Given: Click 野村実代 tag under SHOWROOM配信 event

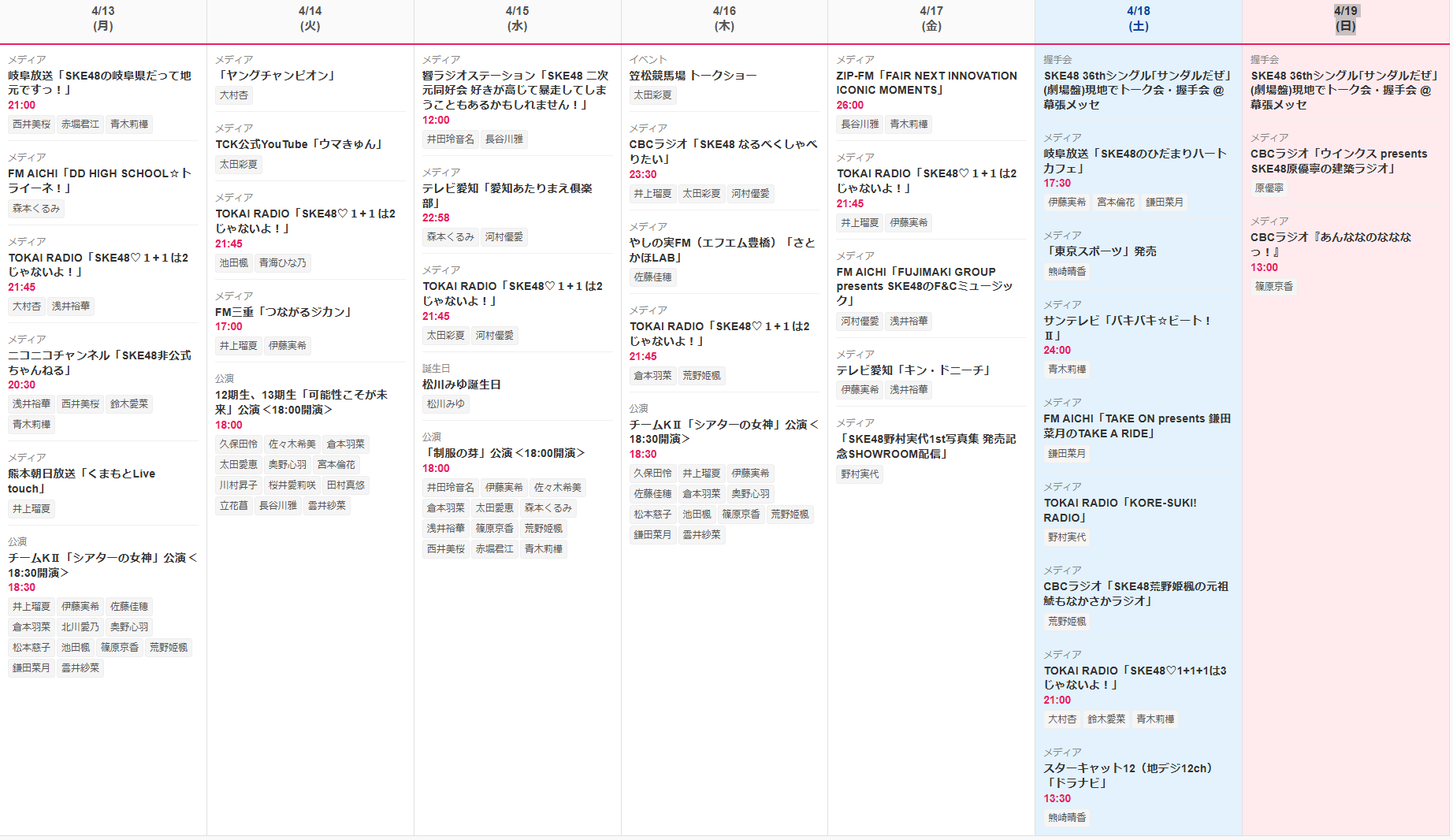Looking at the screenshot, I should click(860, 474).
